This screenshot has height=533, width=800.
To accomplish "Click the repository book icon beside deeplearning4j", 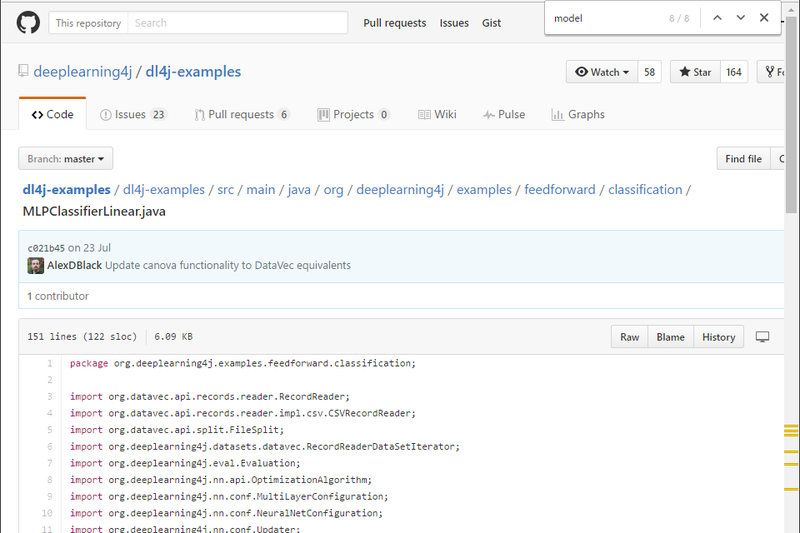I will (x=23, y=70).
